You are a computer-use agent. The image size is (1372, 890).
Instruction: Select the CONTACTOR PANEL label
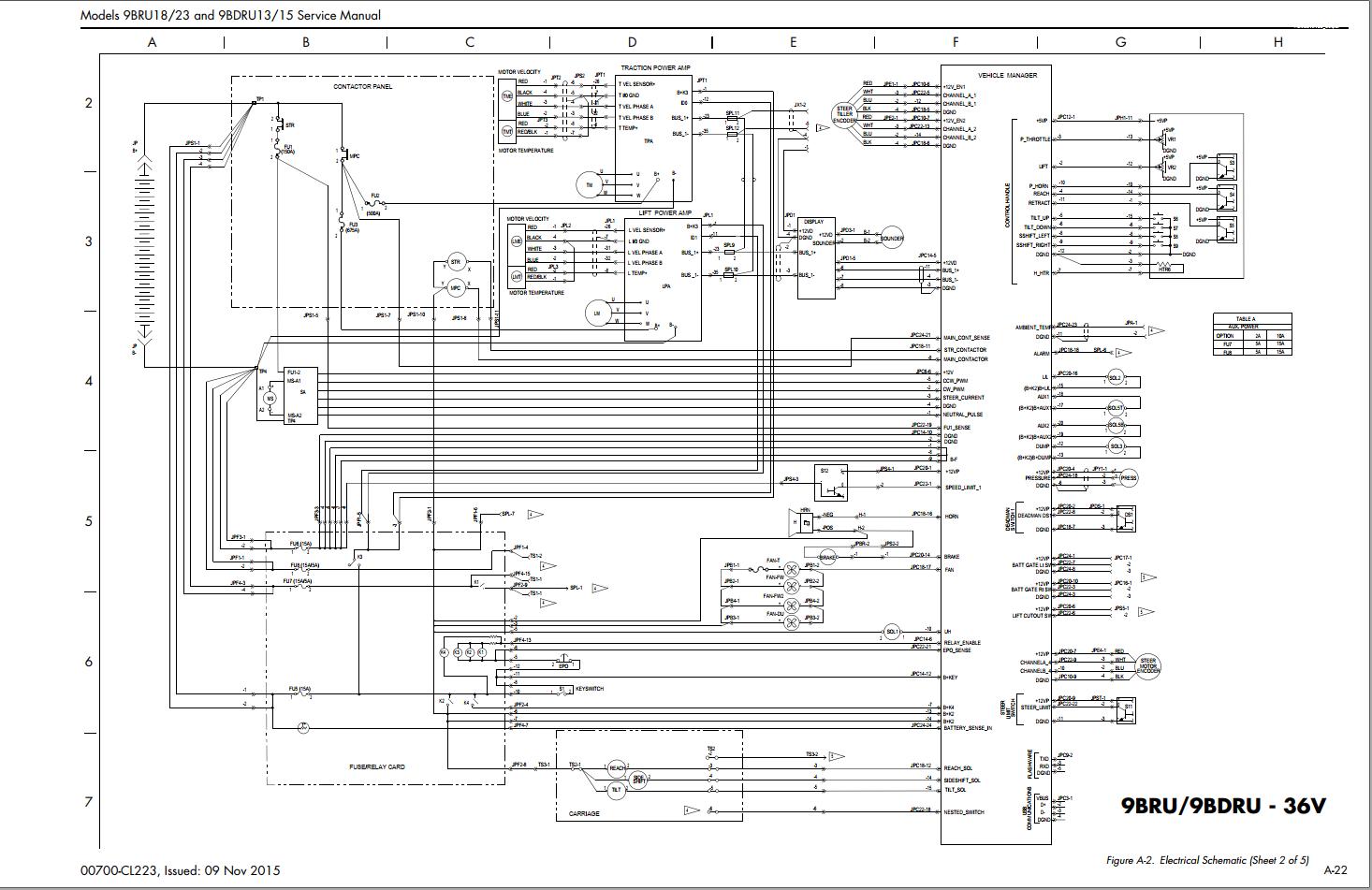[x=363, y=87]
